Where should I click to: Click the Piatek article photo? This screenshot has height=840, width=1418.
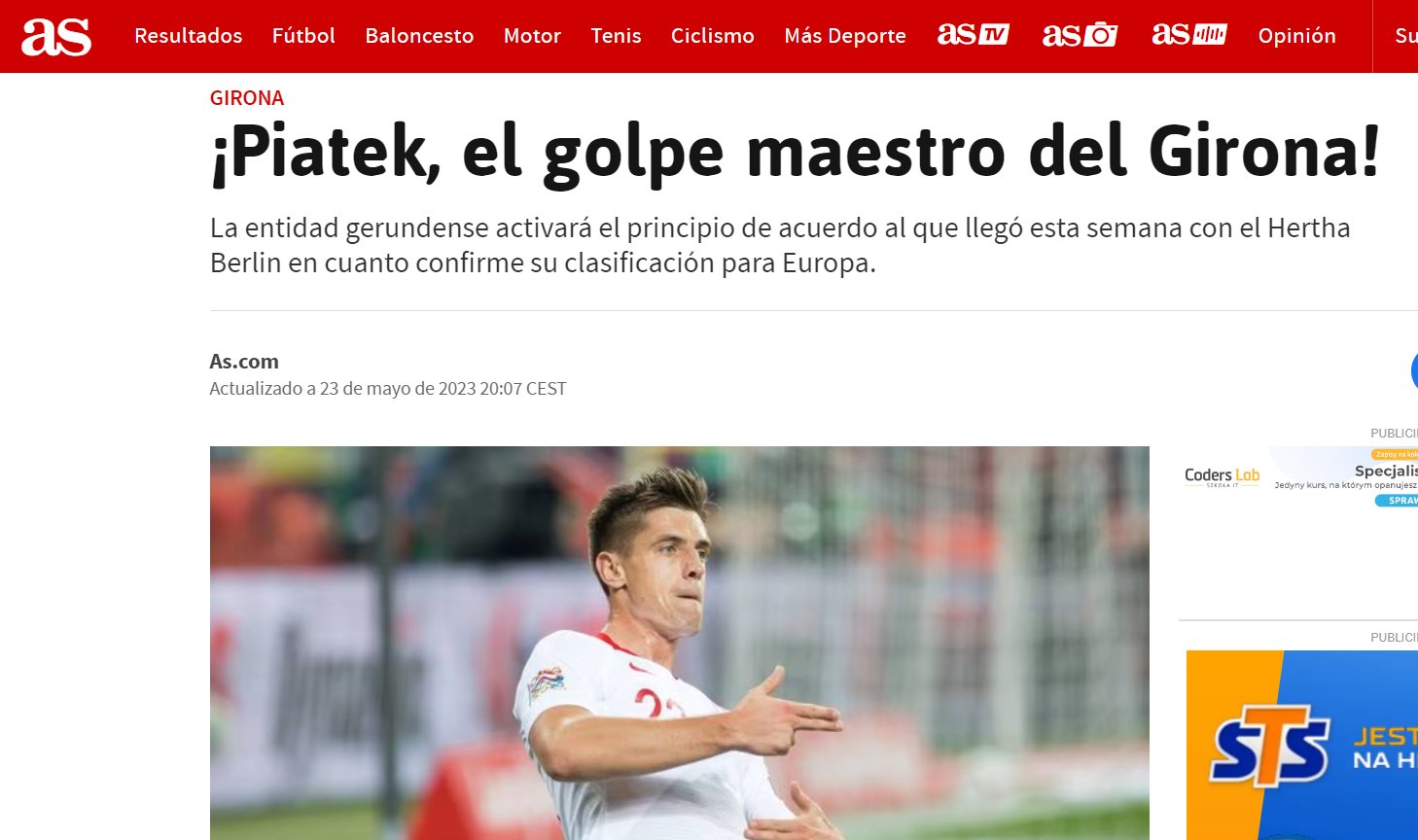[x=679, y=643]
